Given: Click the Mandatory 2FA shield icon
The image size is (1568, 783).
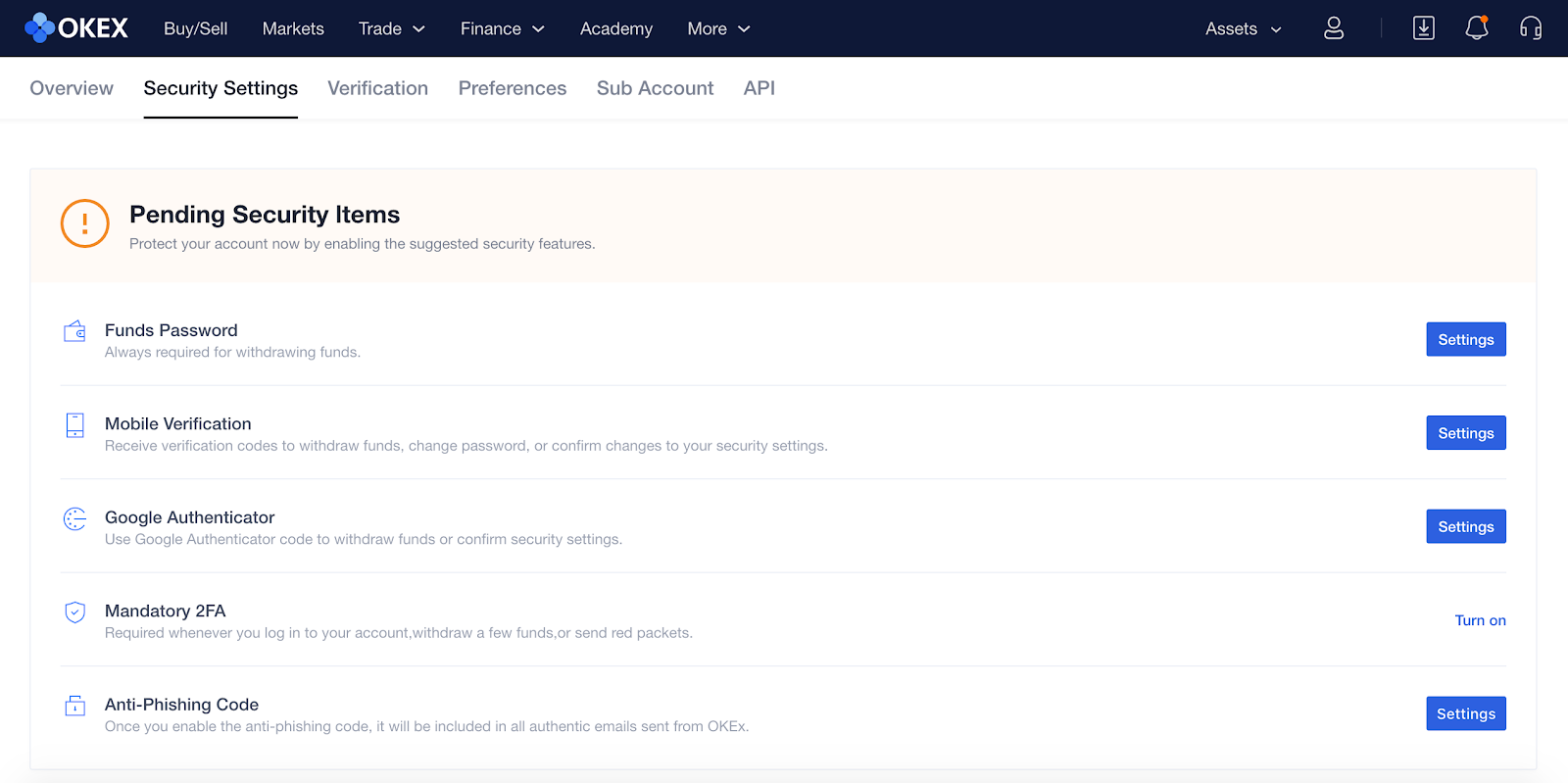Looking at the screenshot, I should click(x=74, y=612).
